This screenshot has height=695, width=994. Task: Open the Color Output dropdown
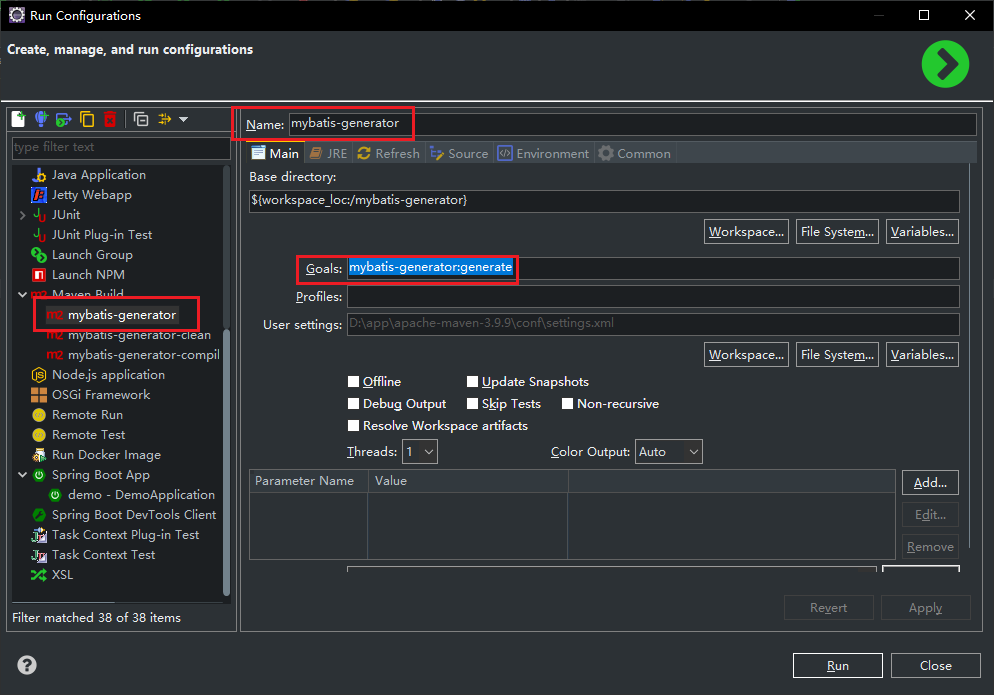point(669,452)
